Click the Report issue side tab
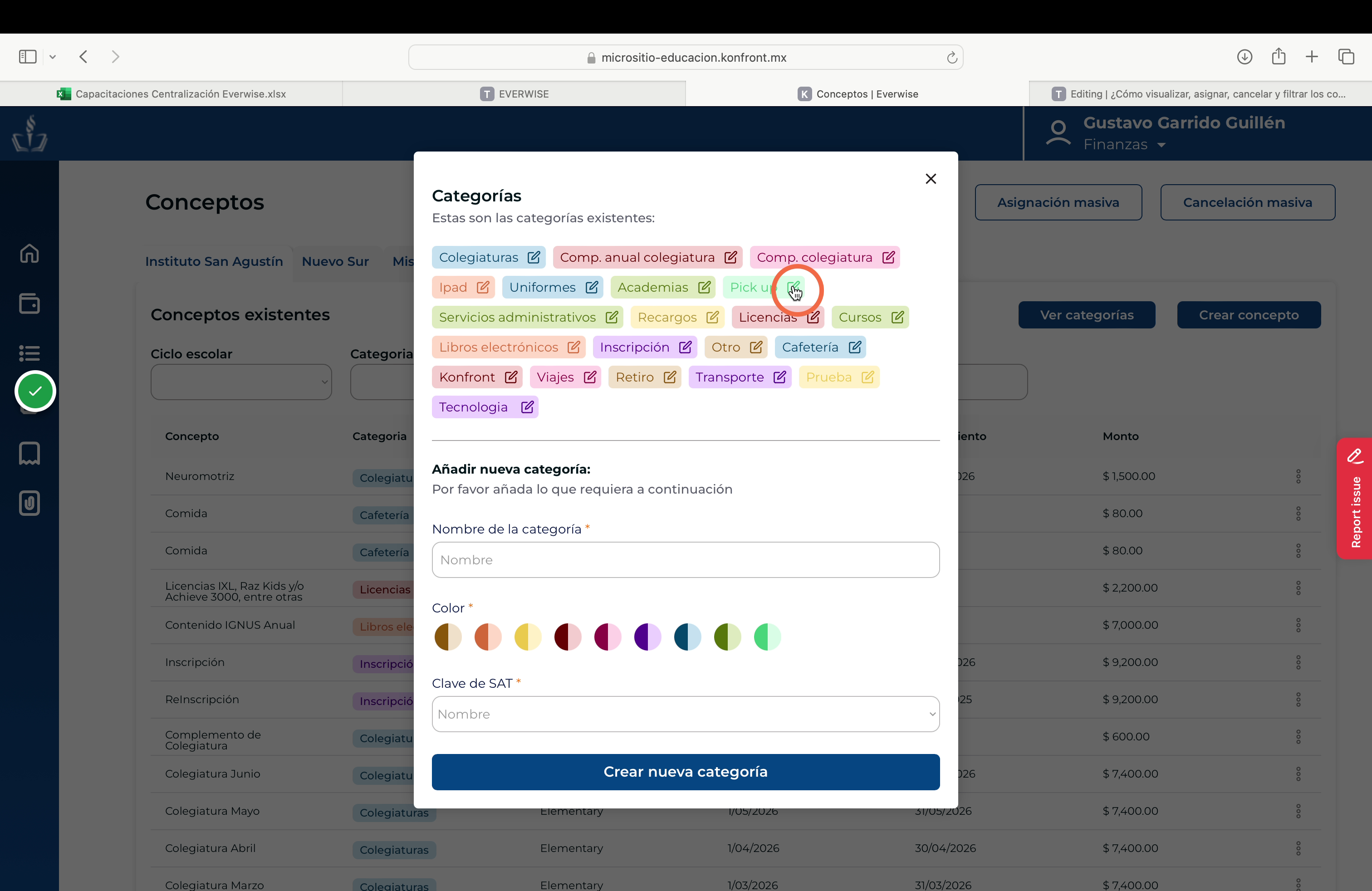 (x=1355, y=499)
